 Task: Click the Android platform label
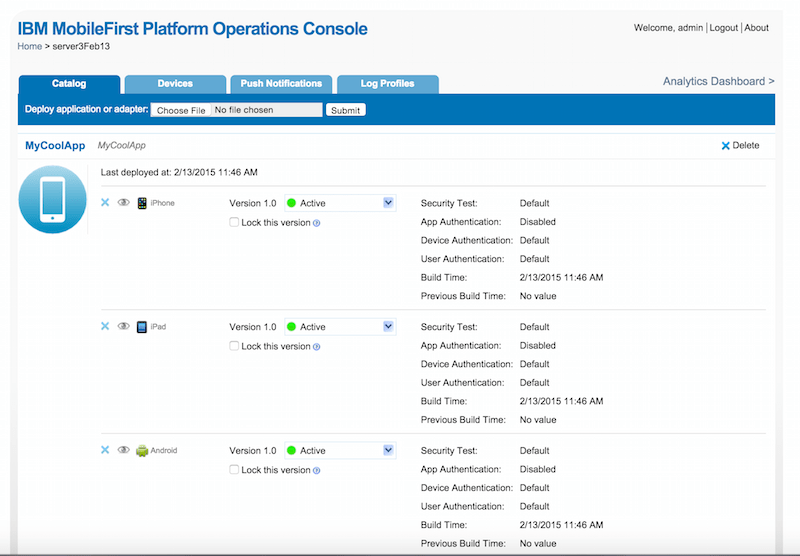(x=164, y=450)
